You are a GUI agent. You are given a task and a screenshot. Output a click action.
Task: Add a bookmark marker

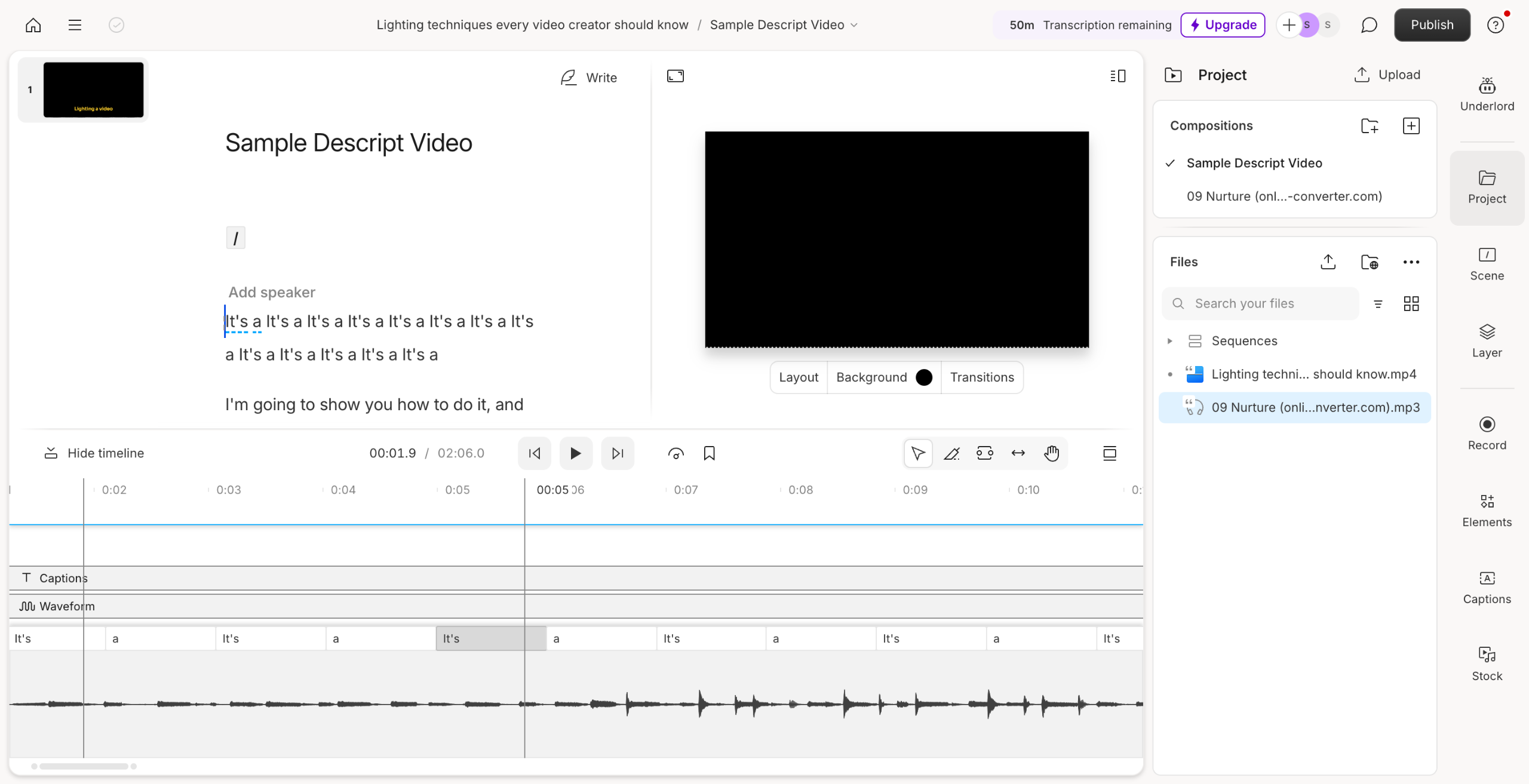click(x=710, y=454)
